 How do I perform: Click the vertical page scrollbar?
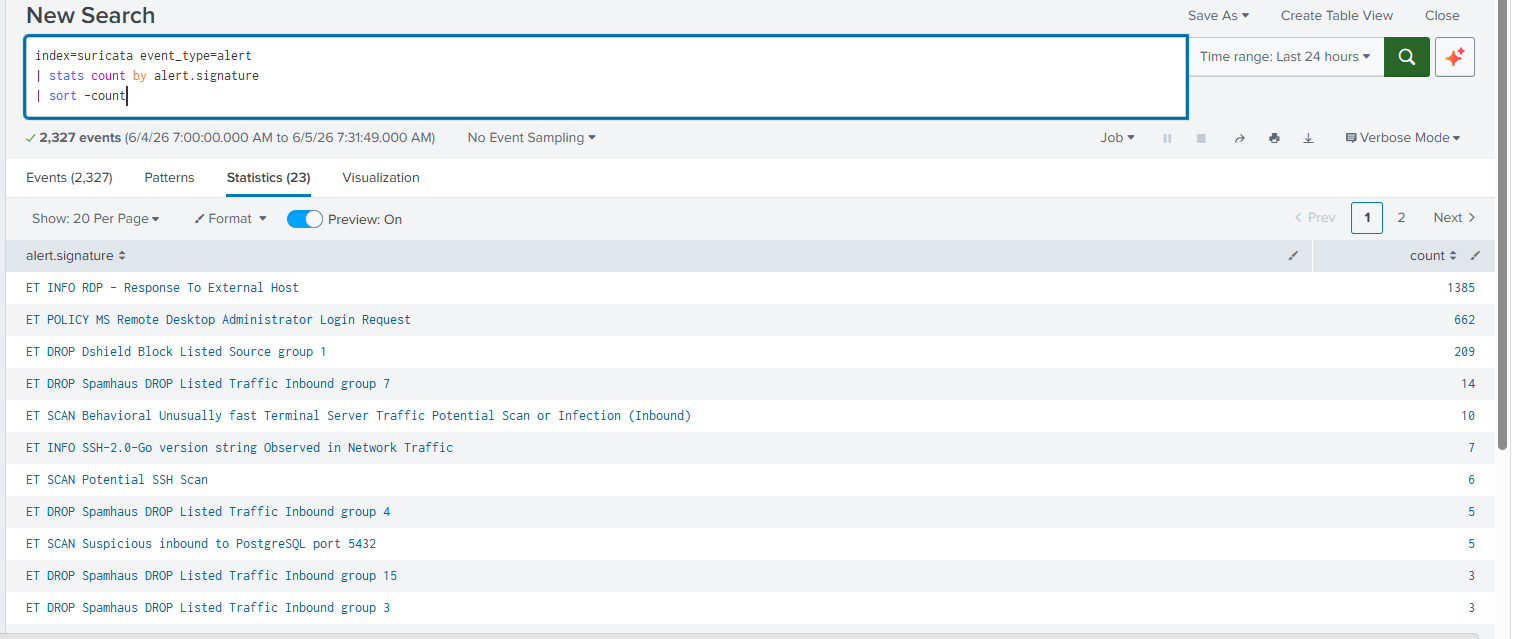click(1504, 225)
